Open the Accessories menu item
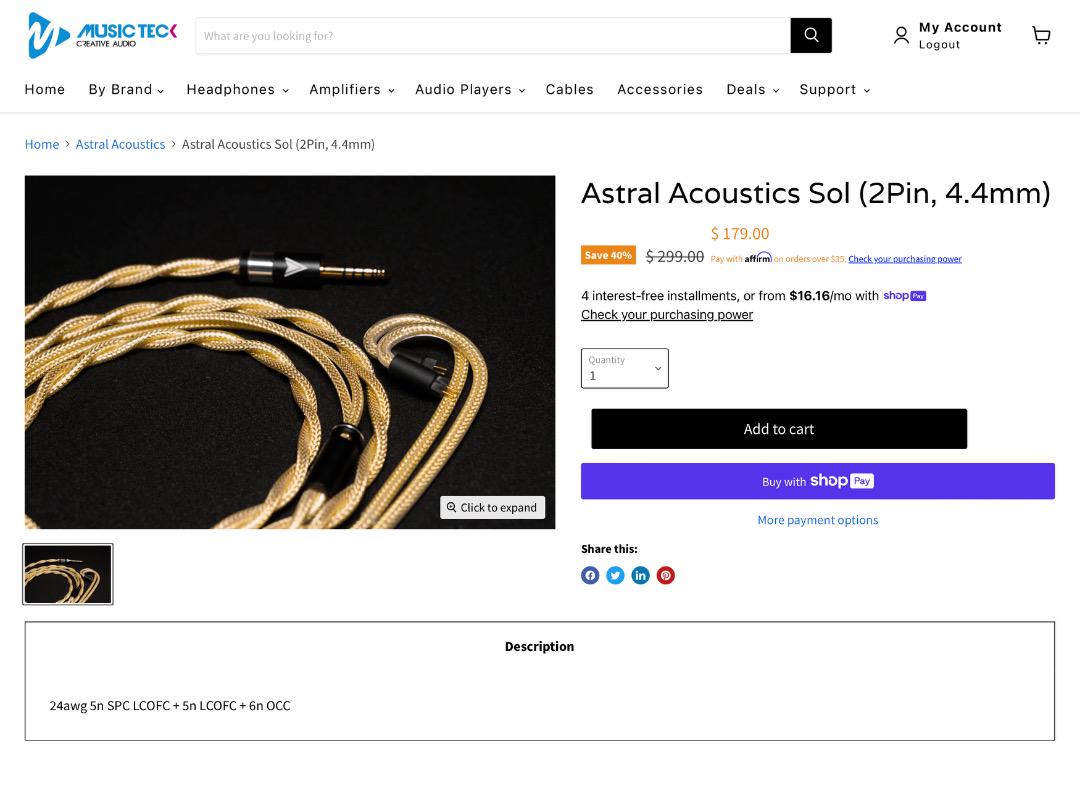The width and height of the screenshot is (1080, 804). tap(660, 90)
